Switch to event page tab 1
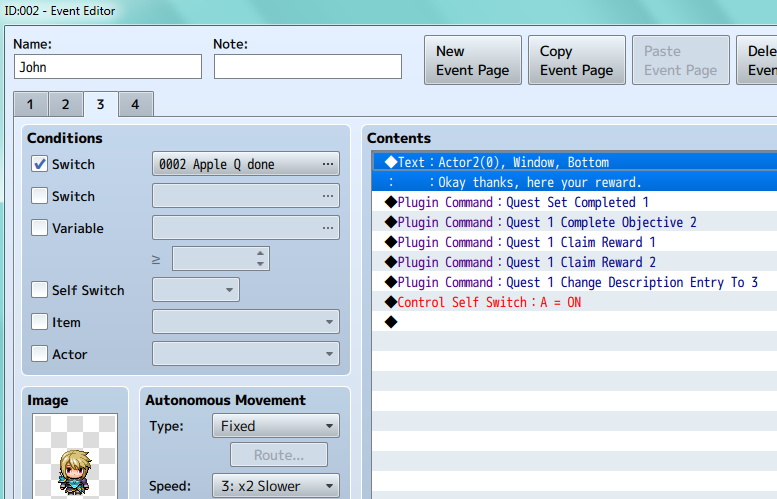 pyautogui.click(x=30, y=104)
